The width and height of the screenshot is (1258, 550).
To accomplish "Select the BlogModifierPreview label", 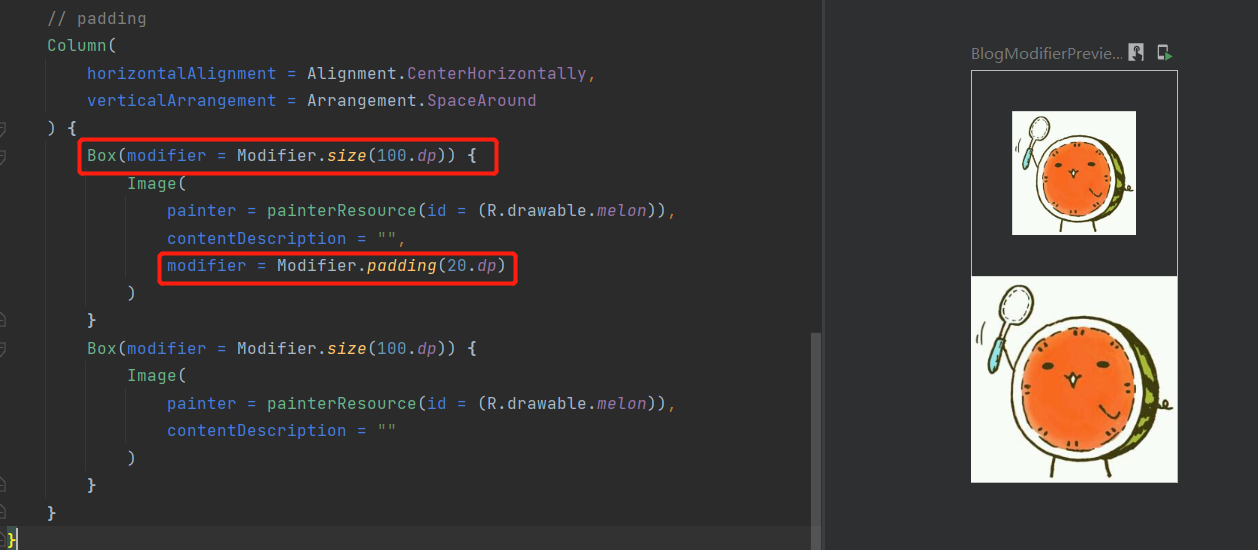I will tap(1047, 54).
